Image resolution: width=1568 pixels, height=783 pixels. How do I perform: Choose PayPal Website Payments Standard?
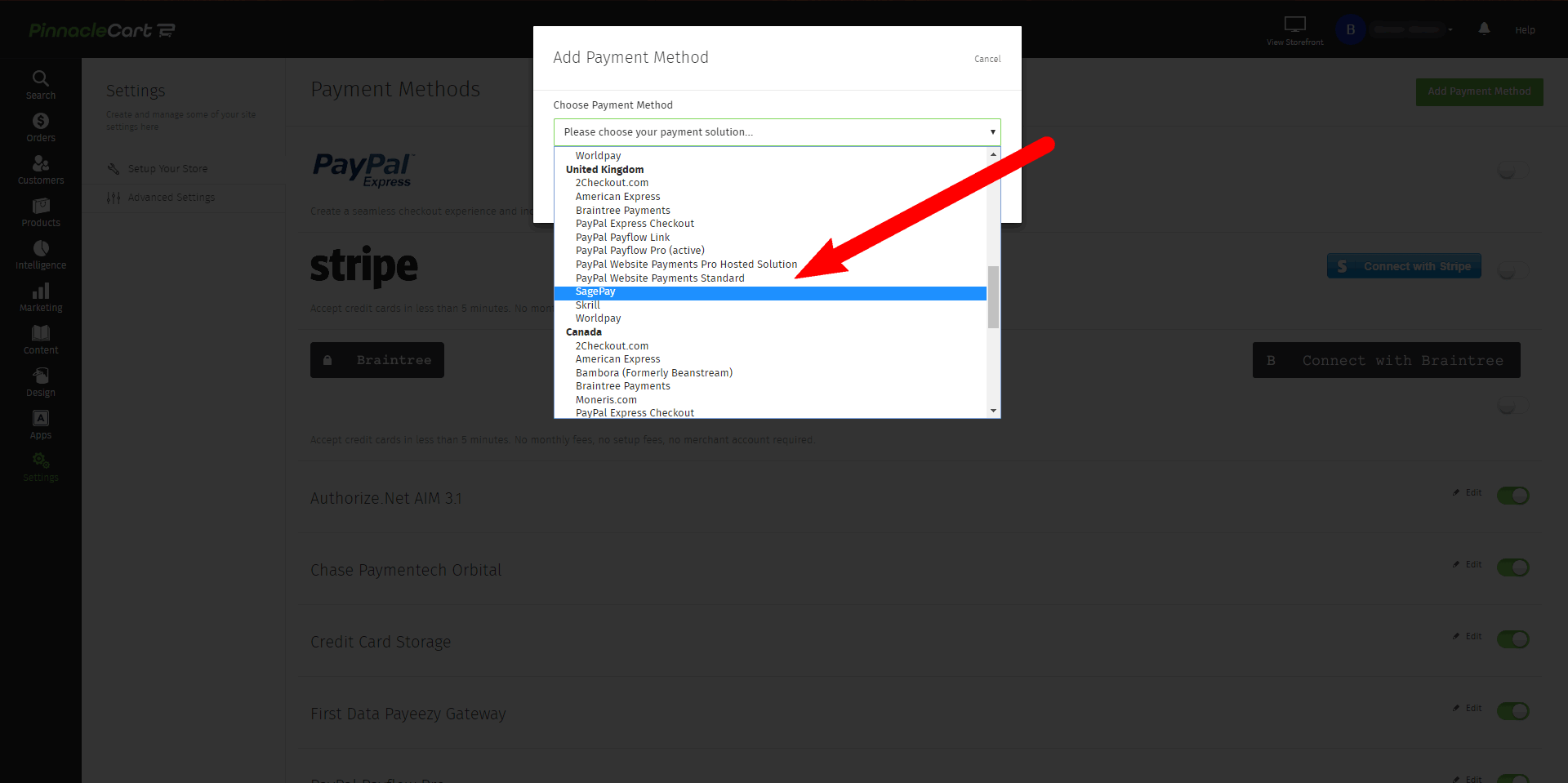point(770,278)
